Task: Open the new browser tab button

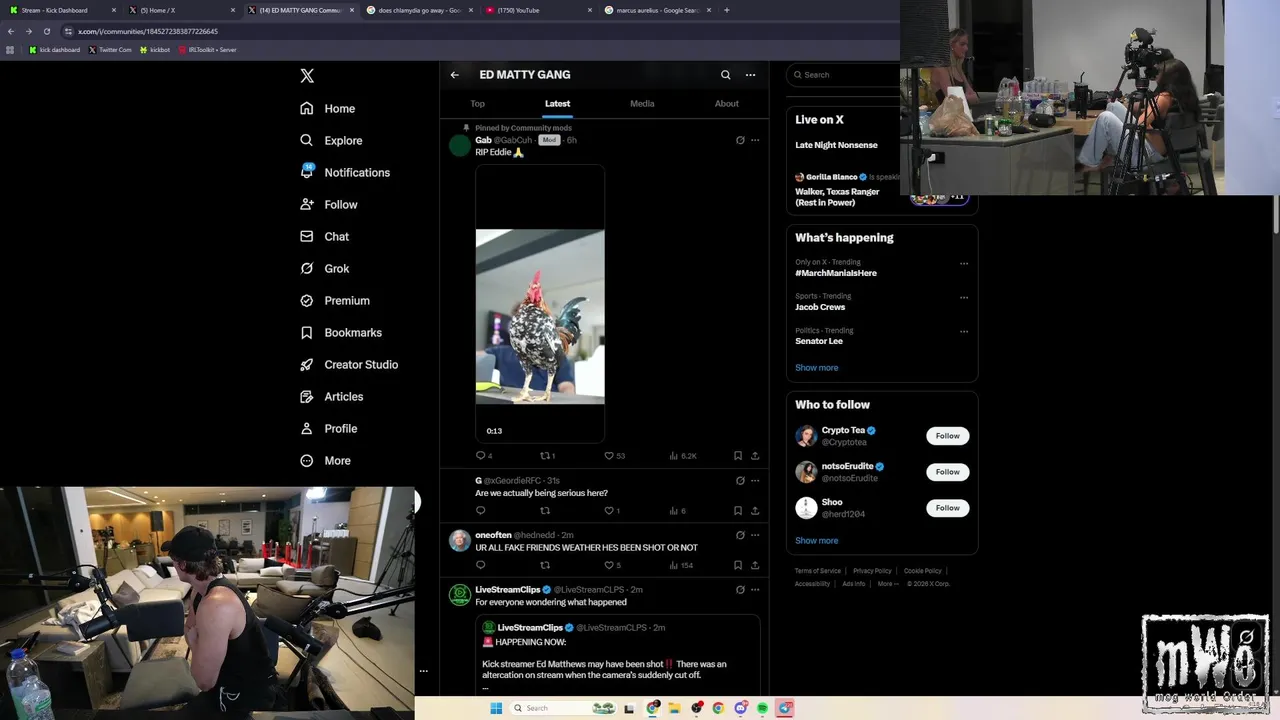Action: point(726,10)
